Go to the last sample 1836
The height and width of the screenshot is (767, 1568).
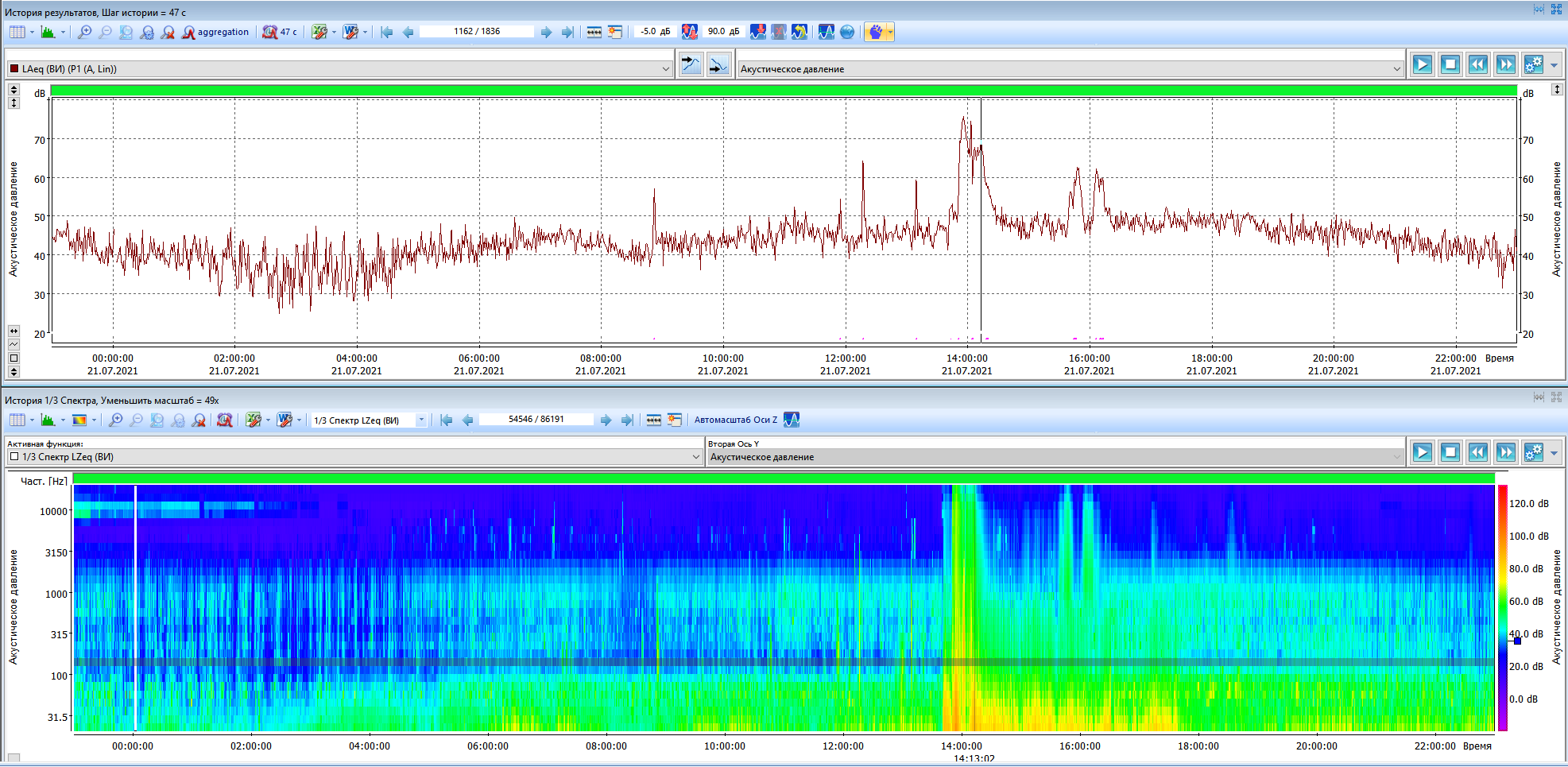click(x=567, y=32)
